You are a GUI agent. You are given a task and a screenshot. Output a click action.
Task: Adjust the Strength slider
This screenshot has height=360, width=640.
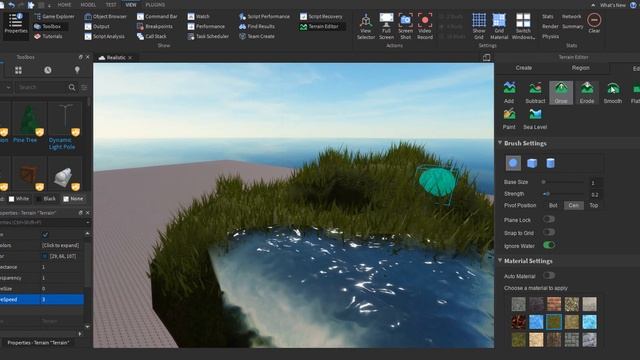pyautogui.click(x=563, y=194)
